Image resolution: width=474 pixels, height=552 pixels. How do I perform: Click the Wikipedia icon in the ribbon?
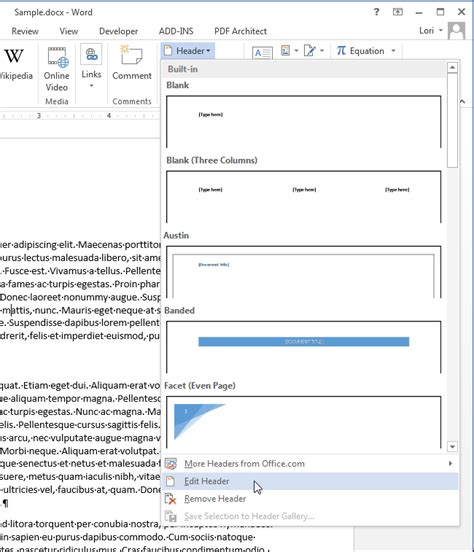click(14, 56)
